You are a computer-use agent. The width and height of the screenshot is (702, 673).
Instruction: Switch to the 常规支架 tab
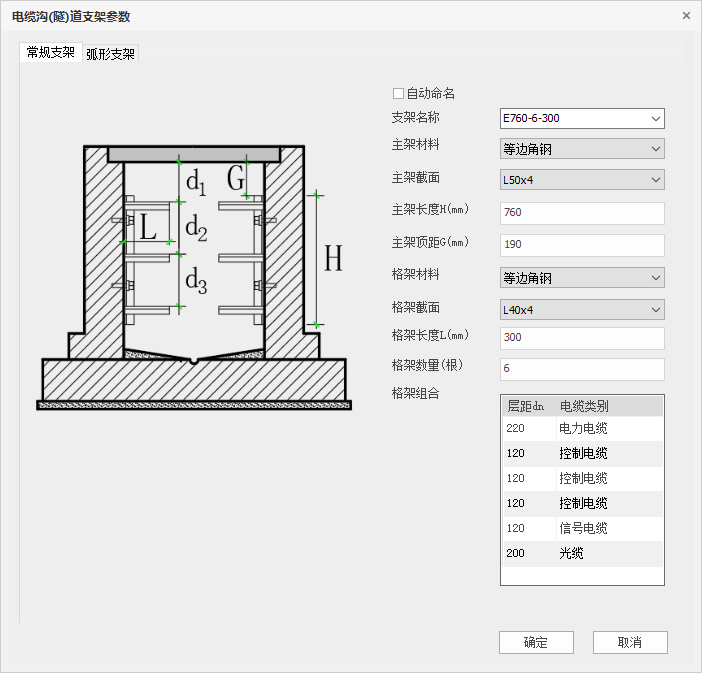(51, 52)
